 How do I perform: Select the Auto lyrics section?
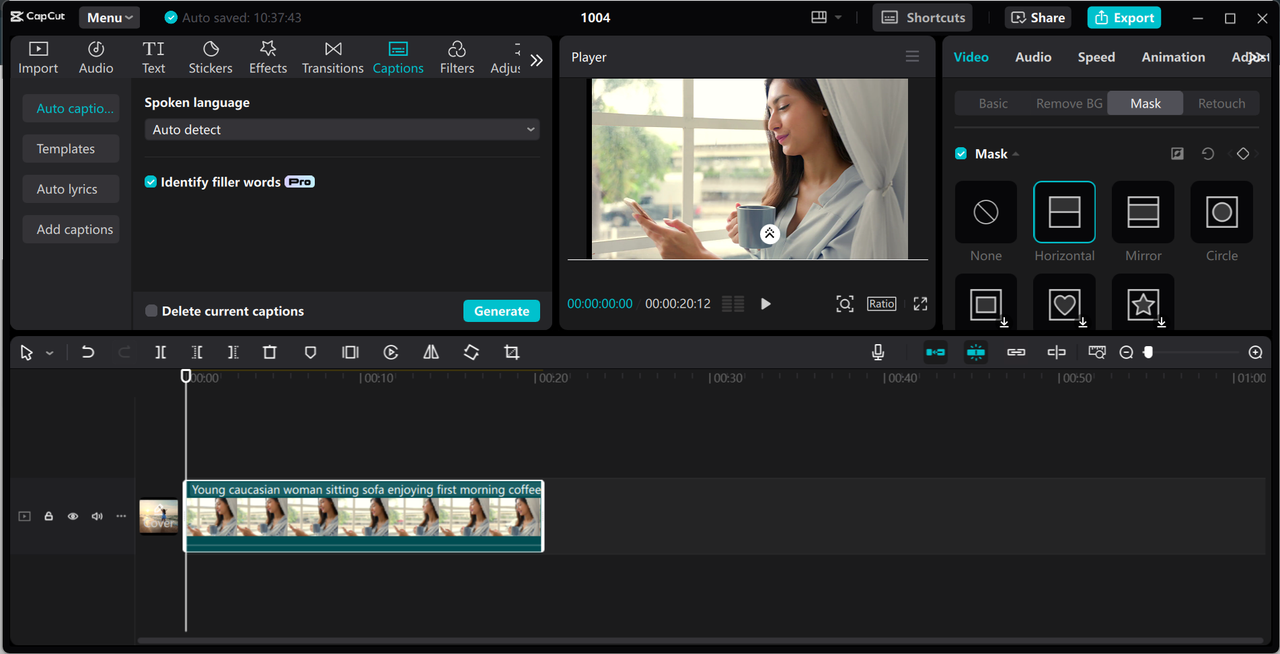pos(71,189)
